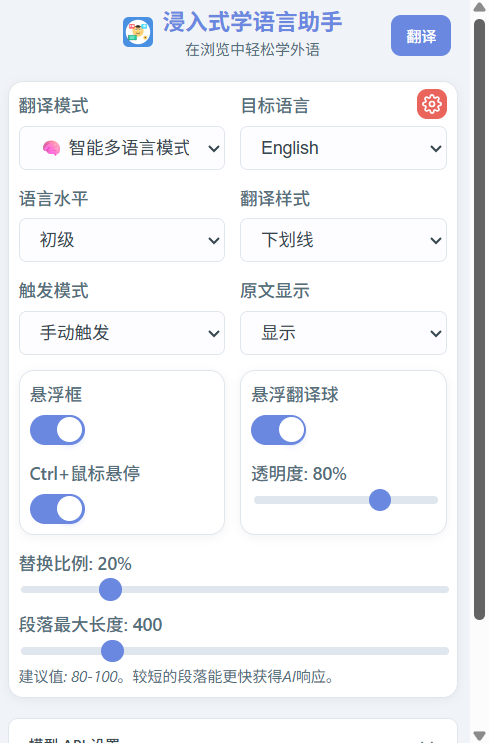
Task: Click the 替换比例 slider handle
Action: [110, 589]
